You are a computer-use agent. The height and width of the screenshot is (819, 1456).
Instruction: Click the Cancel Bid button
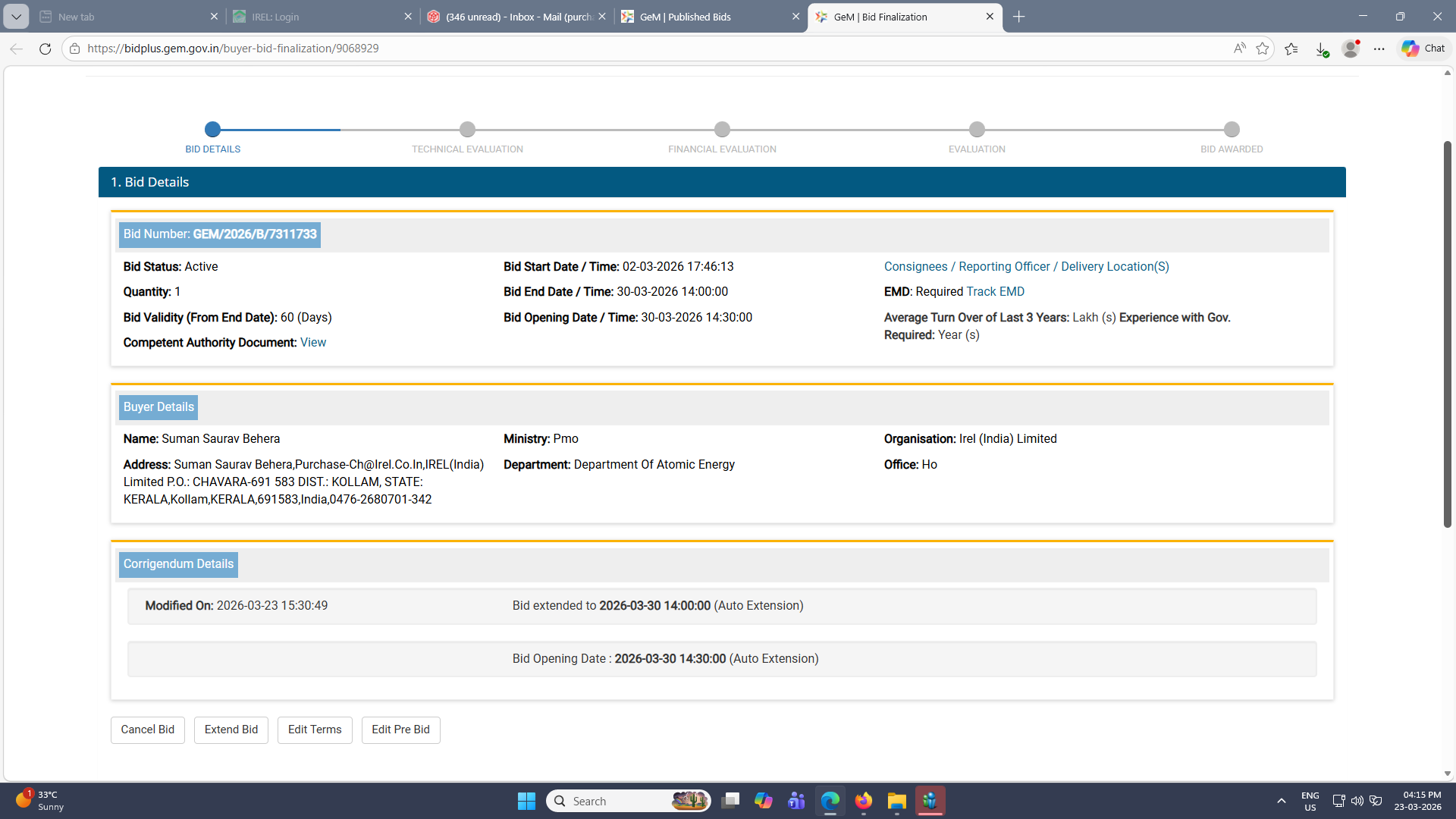click(147, 730)
